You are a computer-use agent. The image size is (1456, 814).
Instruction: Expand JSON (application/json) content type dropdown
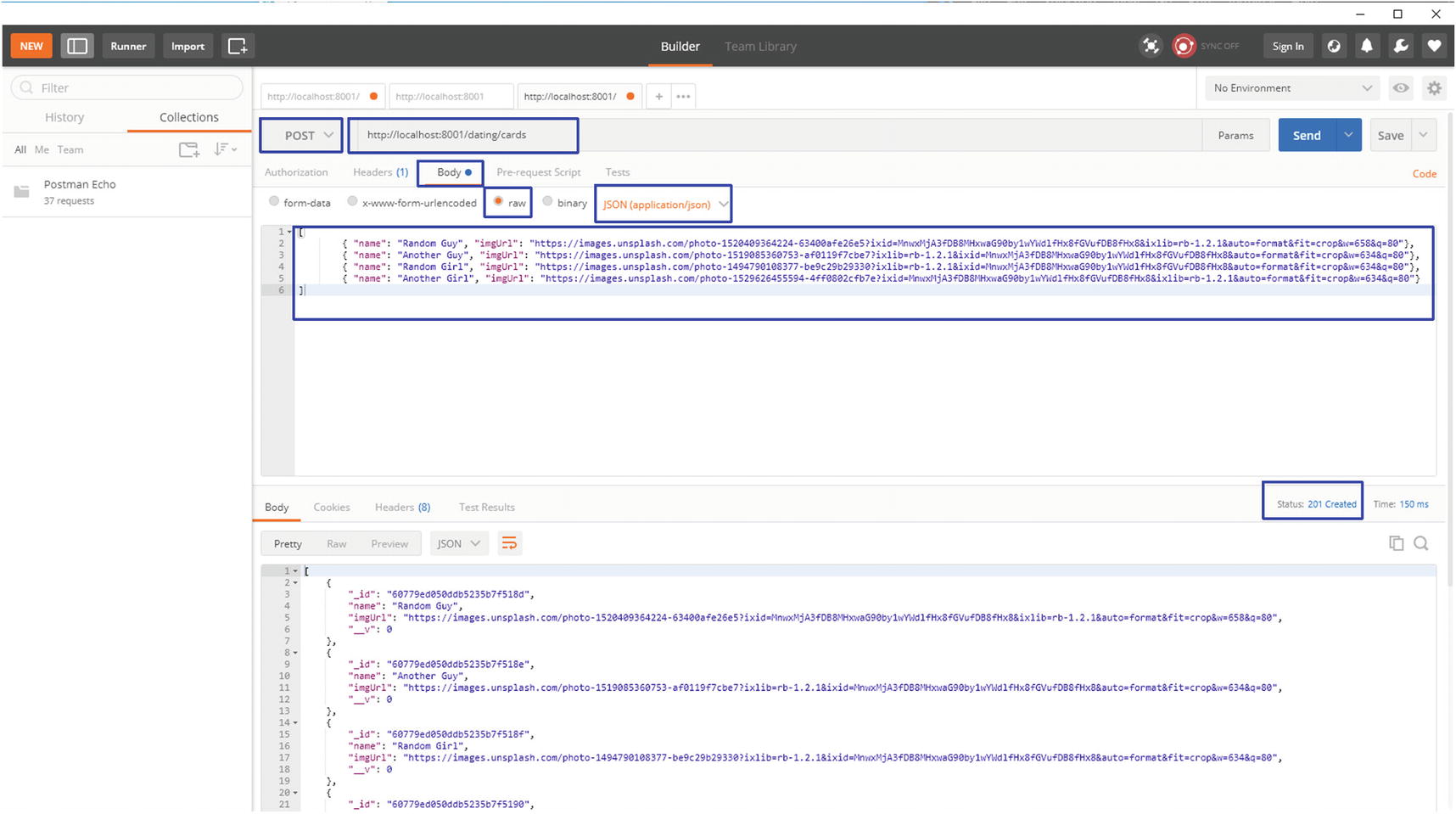[x=664, y=205]
